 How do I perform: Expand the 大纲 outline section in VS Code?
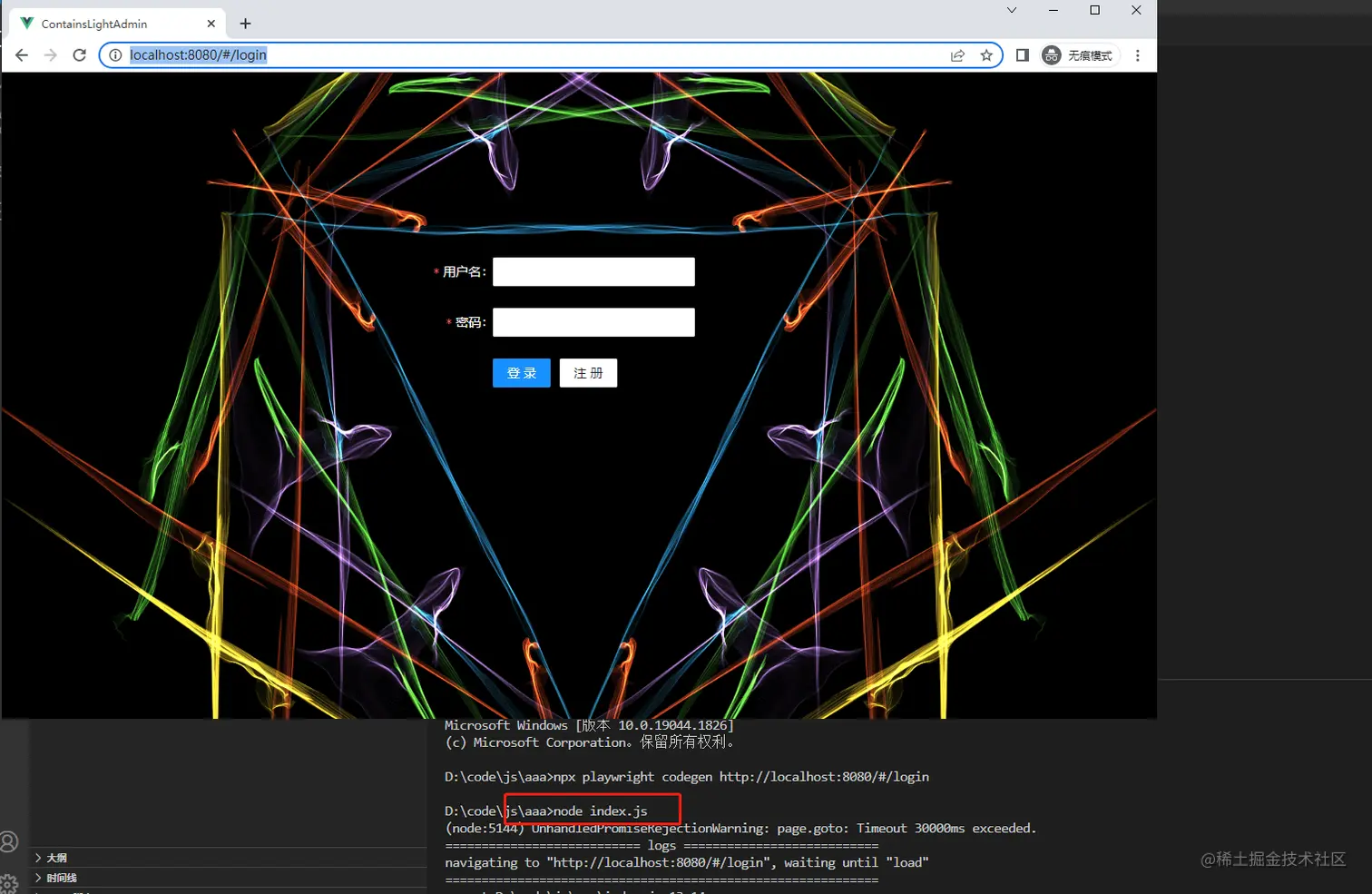coord(227,858)
